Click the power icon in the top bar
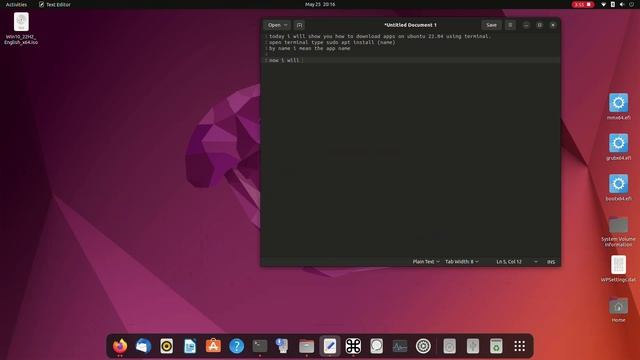The width and height of the screenshot is (640, 360). (631, 4)
